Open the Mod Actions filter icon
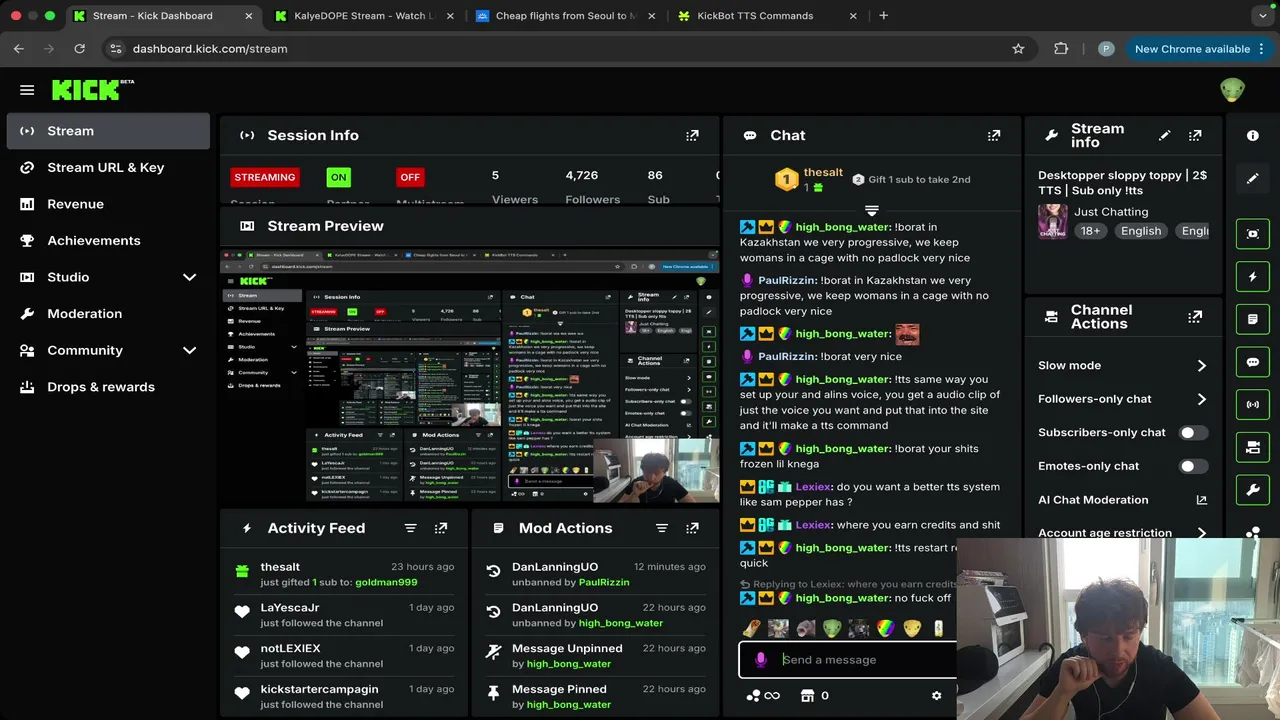Image resolution: width=1280 pixels, height=720 pixels. pyautogui.click(x=661, y=528)
